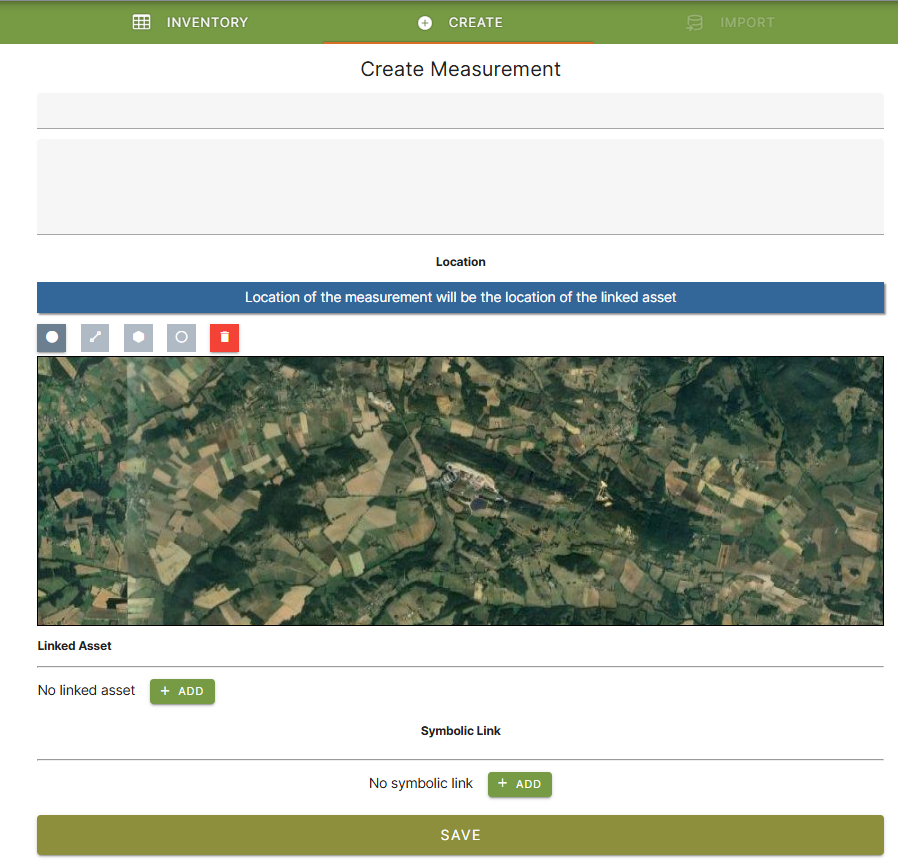898x860 pixels.
Task: Select the polygon drawing tool
Action: 138,338
